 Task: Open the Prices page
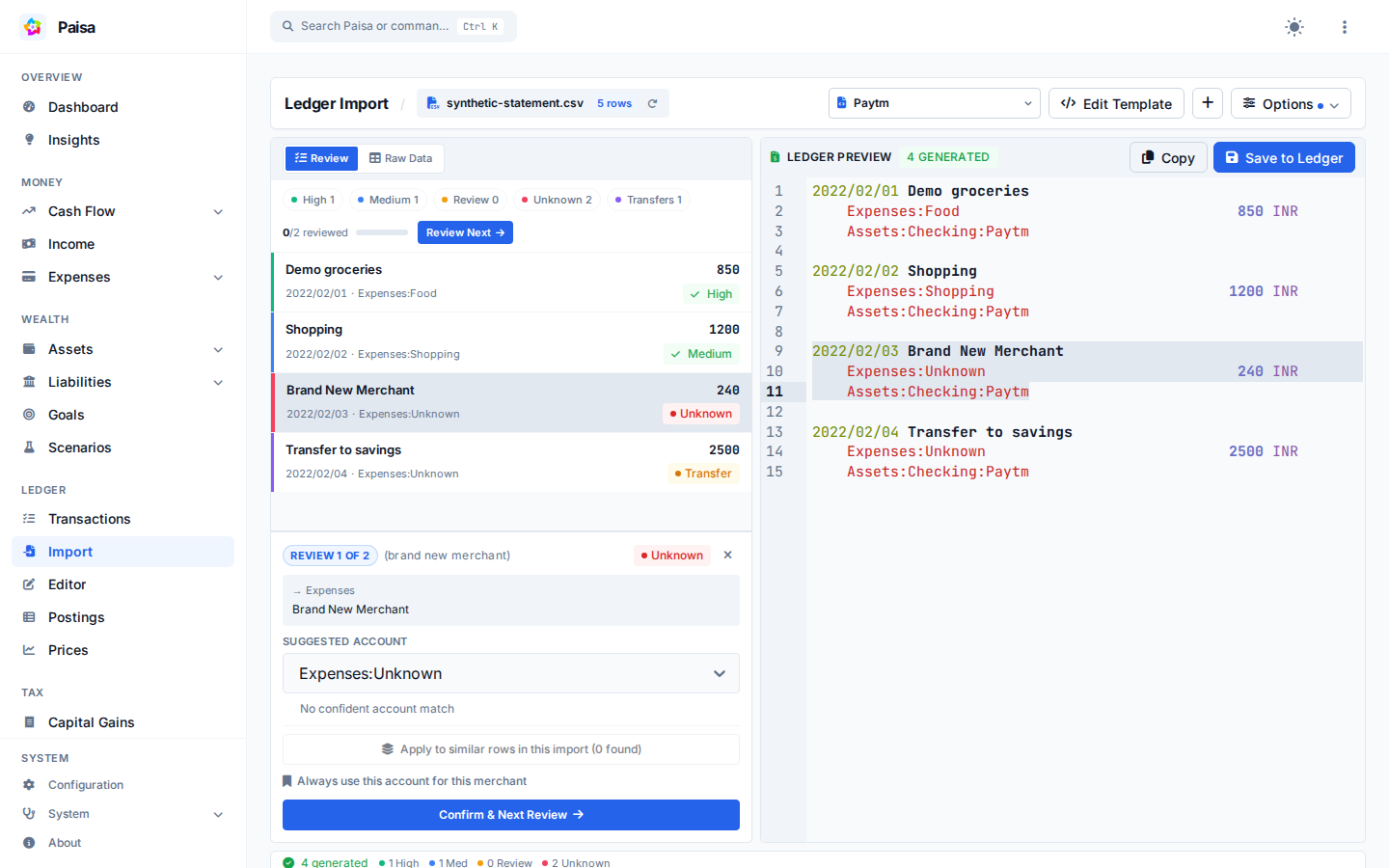(x=123, y=650)
